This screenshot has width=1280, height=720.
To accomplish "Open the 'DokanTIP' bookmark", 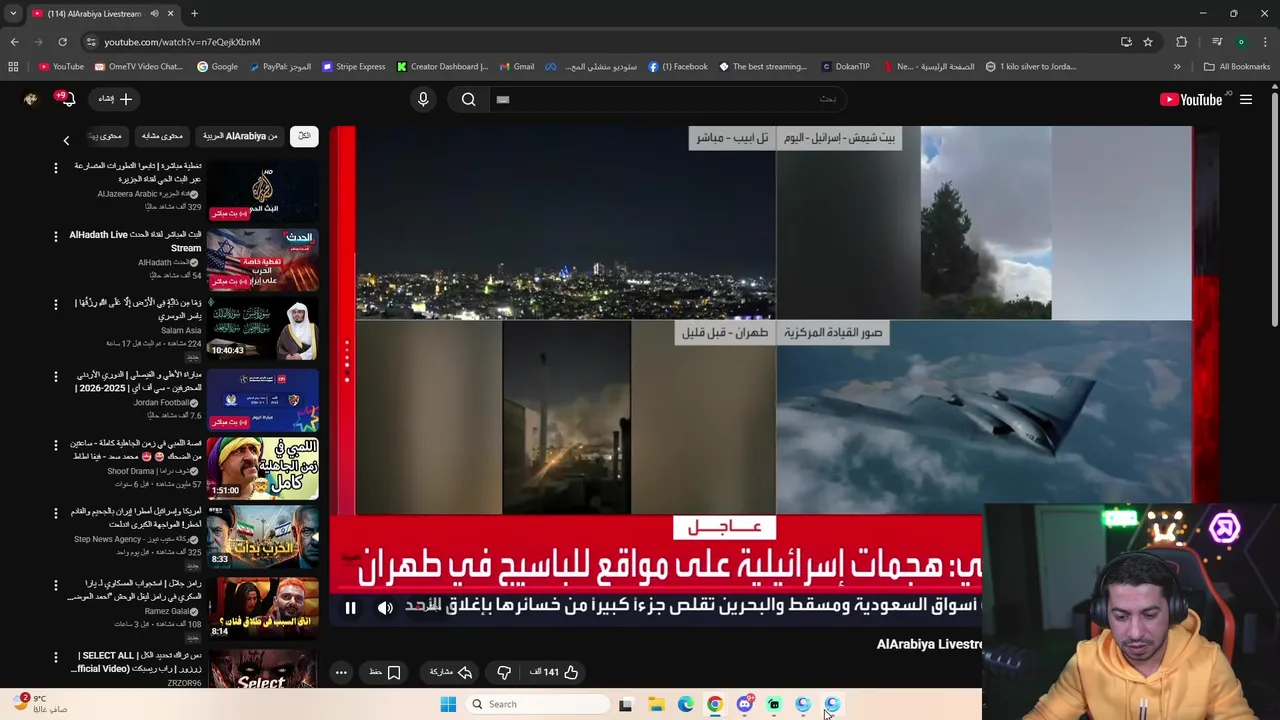I will pyautogui.click(x=845, y=67).
